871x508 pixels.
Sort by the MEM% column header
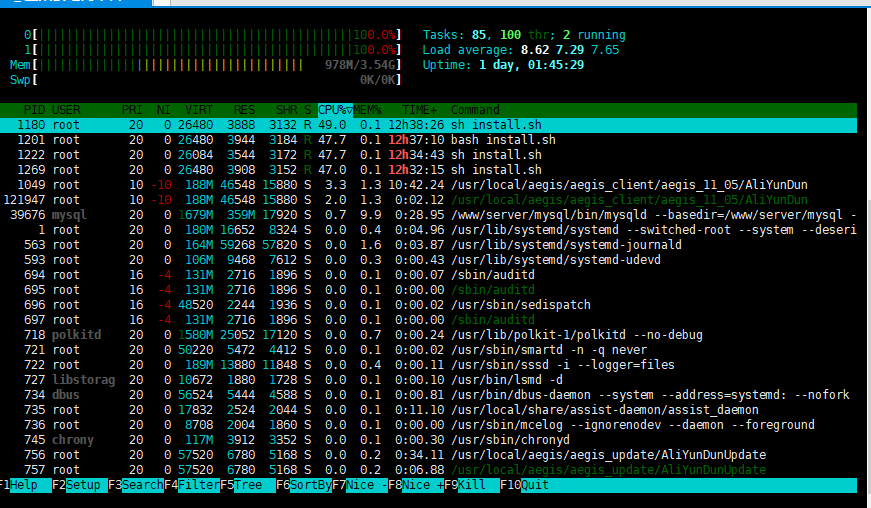click(368, 110)
